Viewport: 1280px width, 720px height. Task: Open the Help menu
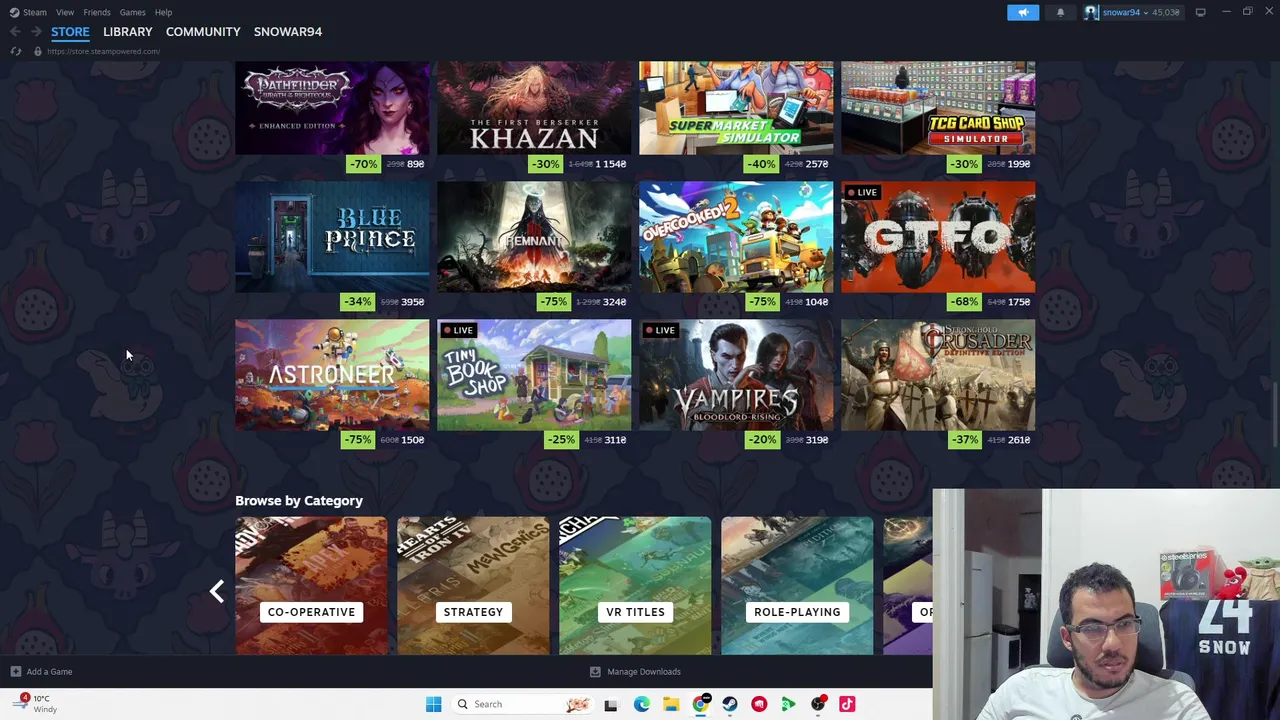click(x=163, y=12)
